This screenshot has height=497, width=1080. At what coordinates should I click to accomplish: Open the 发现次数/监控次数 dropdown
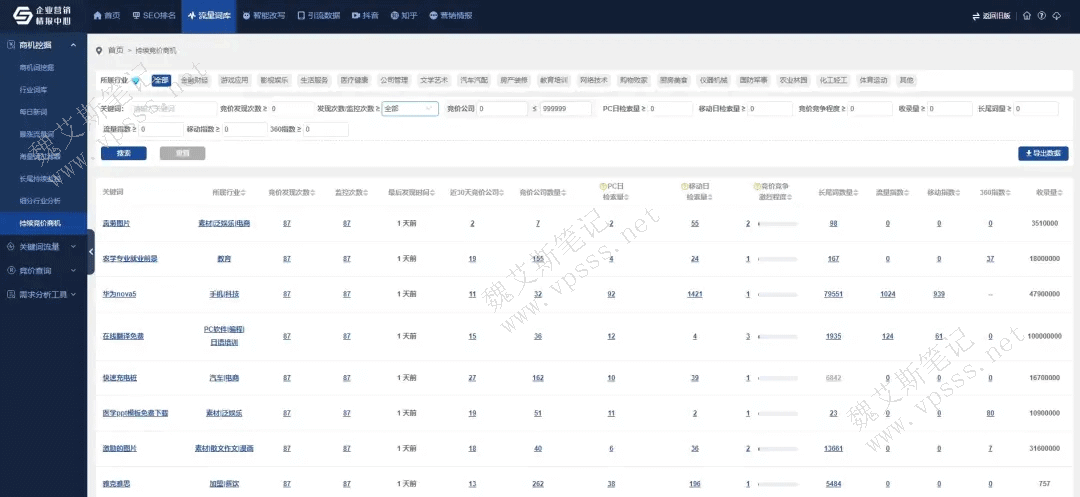coord(409,108)
